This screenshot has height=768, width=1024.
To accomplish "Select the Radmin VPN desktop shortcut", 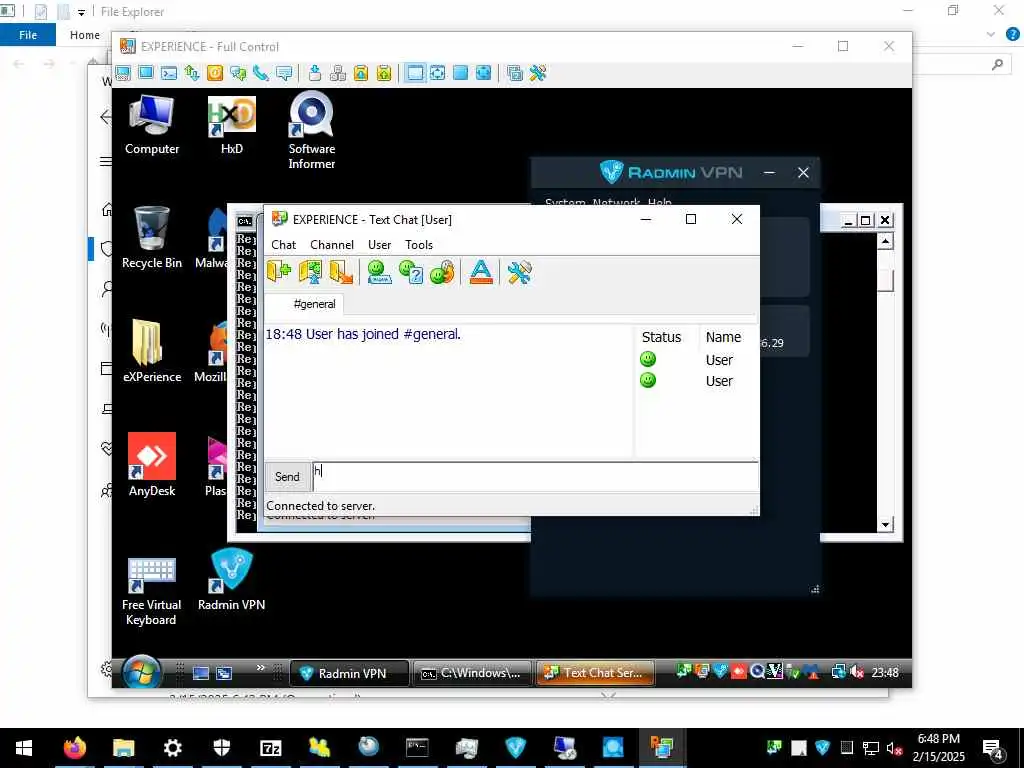I will pos(231,580).
